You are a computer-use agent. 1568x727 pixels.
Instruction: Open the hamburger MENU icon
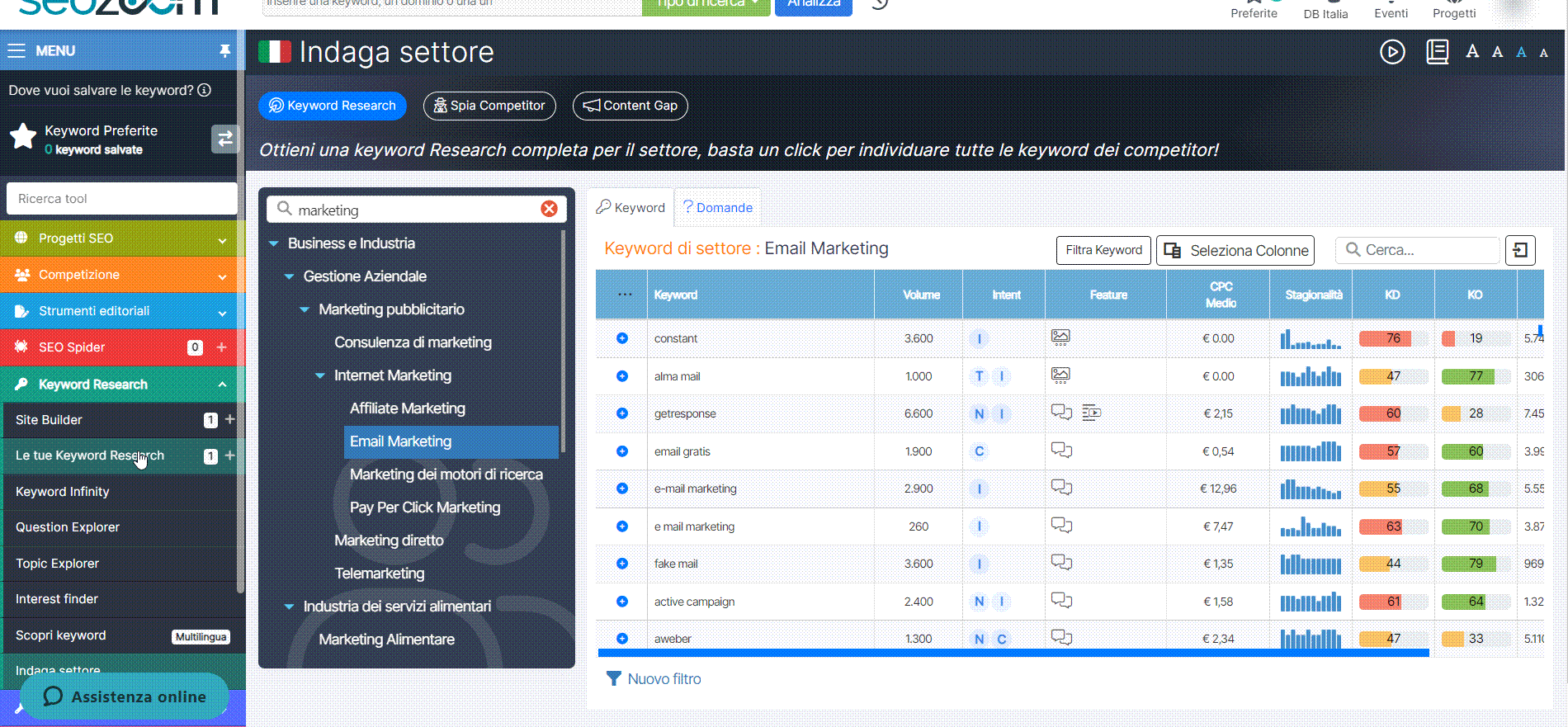click(17, 51)
